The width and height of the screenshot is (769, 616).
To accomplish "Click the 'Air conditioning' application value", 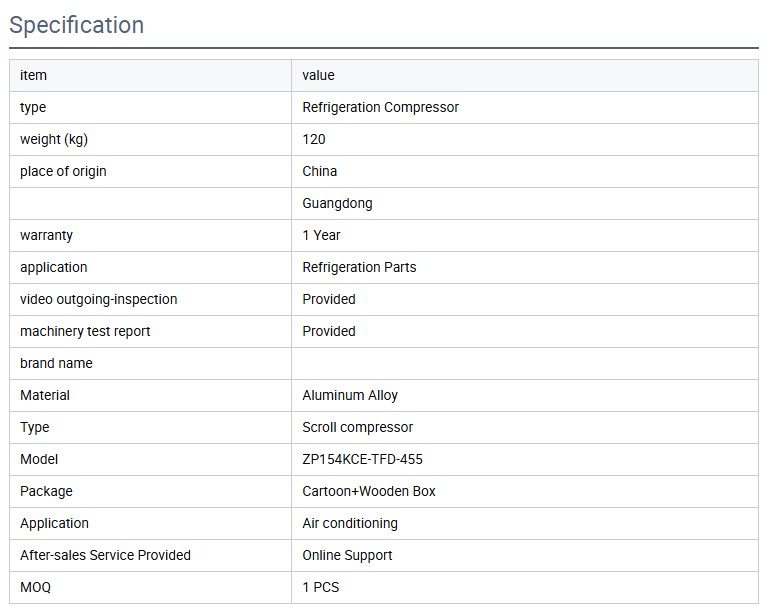I will pos(350,523).
